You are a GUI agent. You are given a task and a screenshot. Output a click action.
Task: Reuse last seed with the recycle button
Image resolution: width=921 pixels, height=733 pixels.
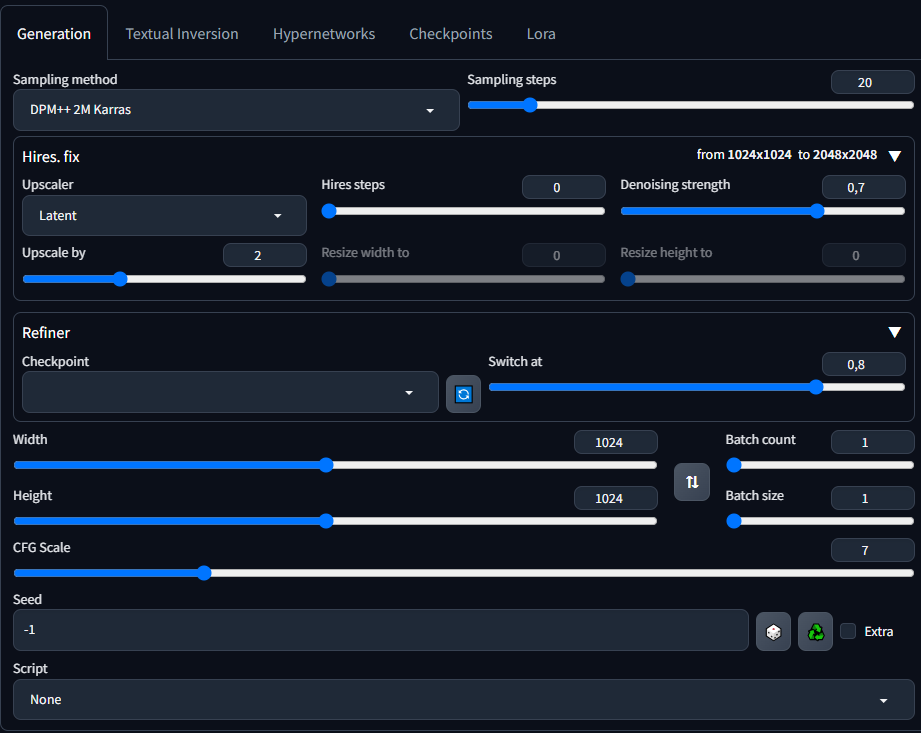tap(816, 631)
